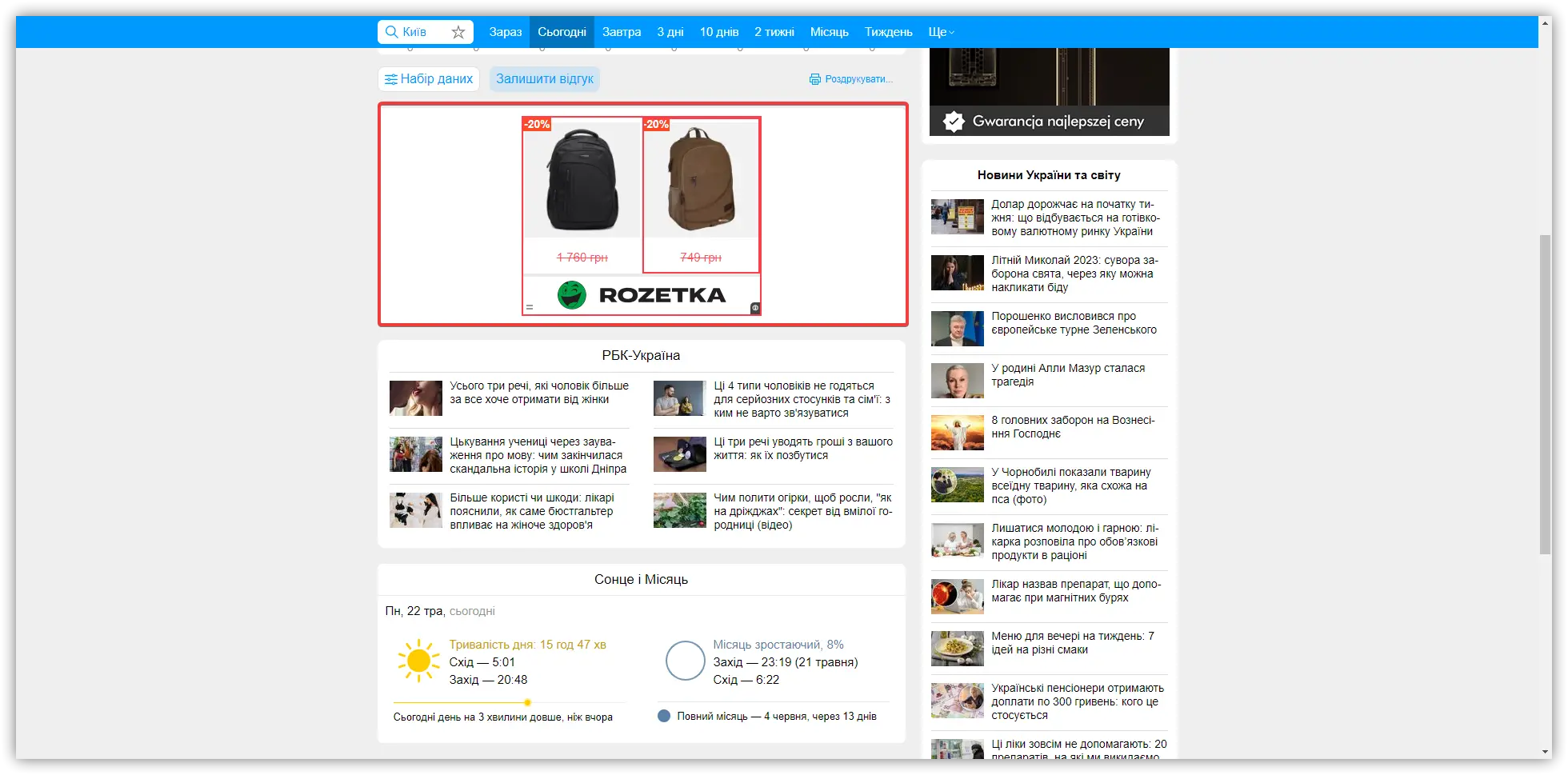Image resolution: width=1568 pixels, height=775 pixels.
Task: Switch to the Завтра forecast tab
Action: click(x=622, y=32)
